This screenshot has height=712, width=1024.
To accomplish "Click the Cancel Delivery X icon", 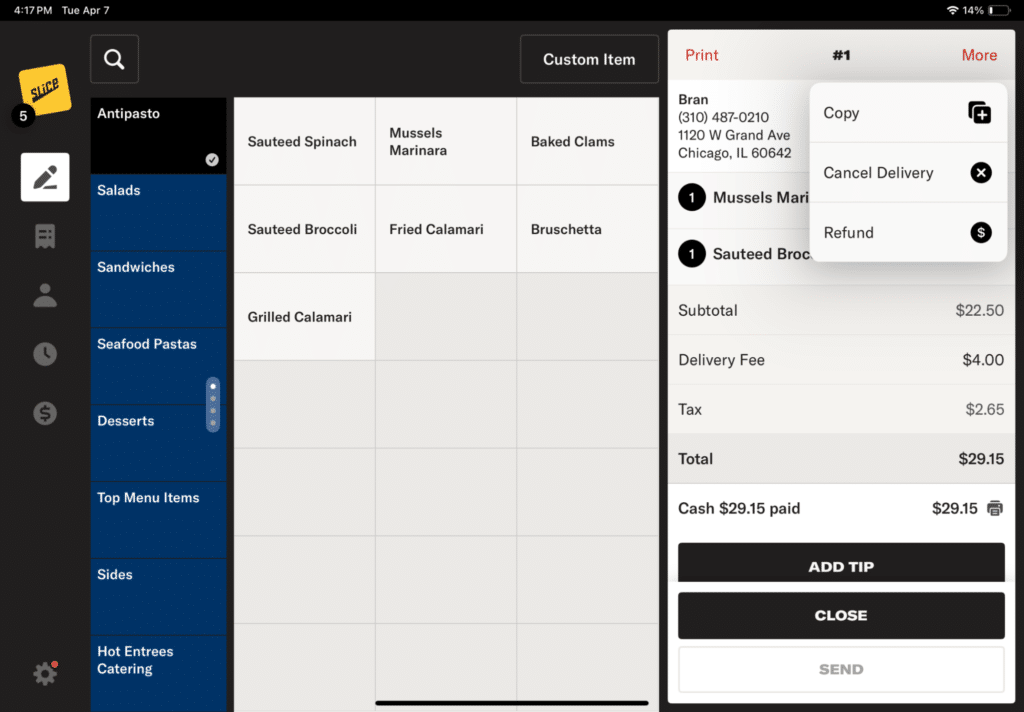I will pos(980,172).
